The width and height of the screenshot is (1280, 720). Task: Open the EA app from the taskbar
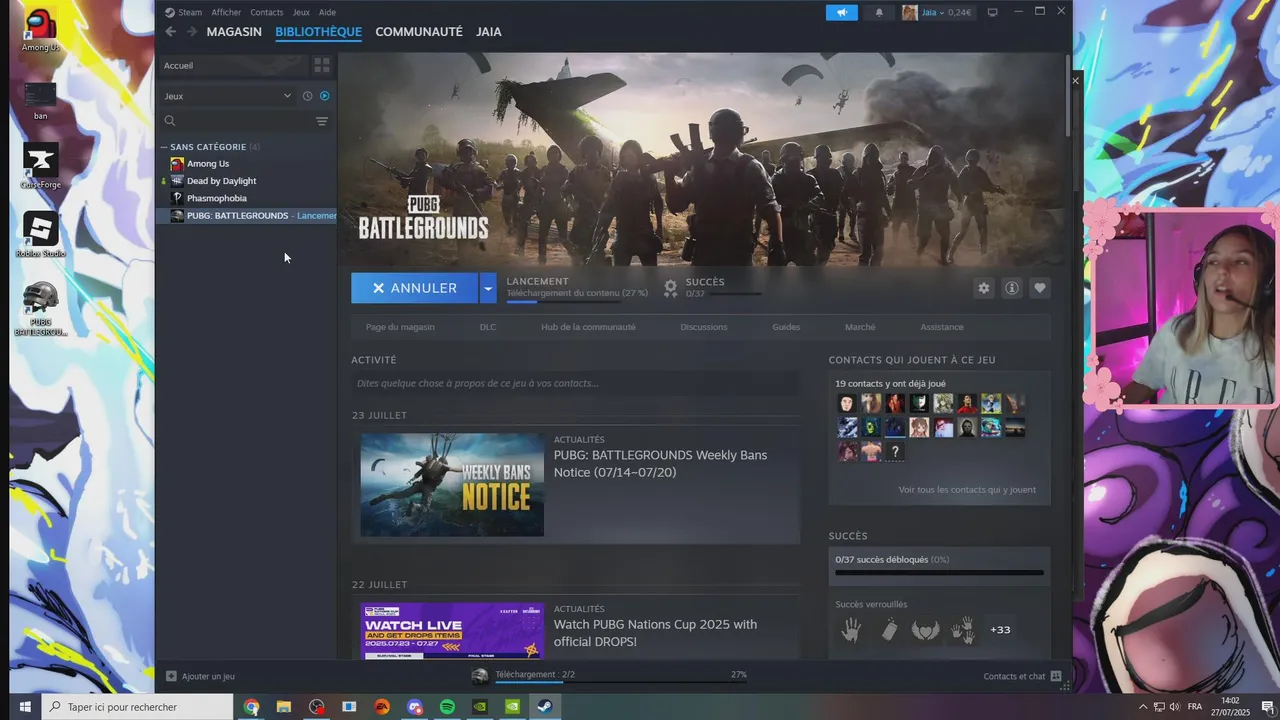coord(382,707)
